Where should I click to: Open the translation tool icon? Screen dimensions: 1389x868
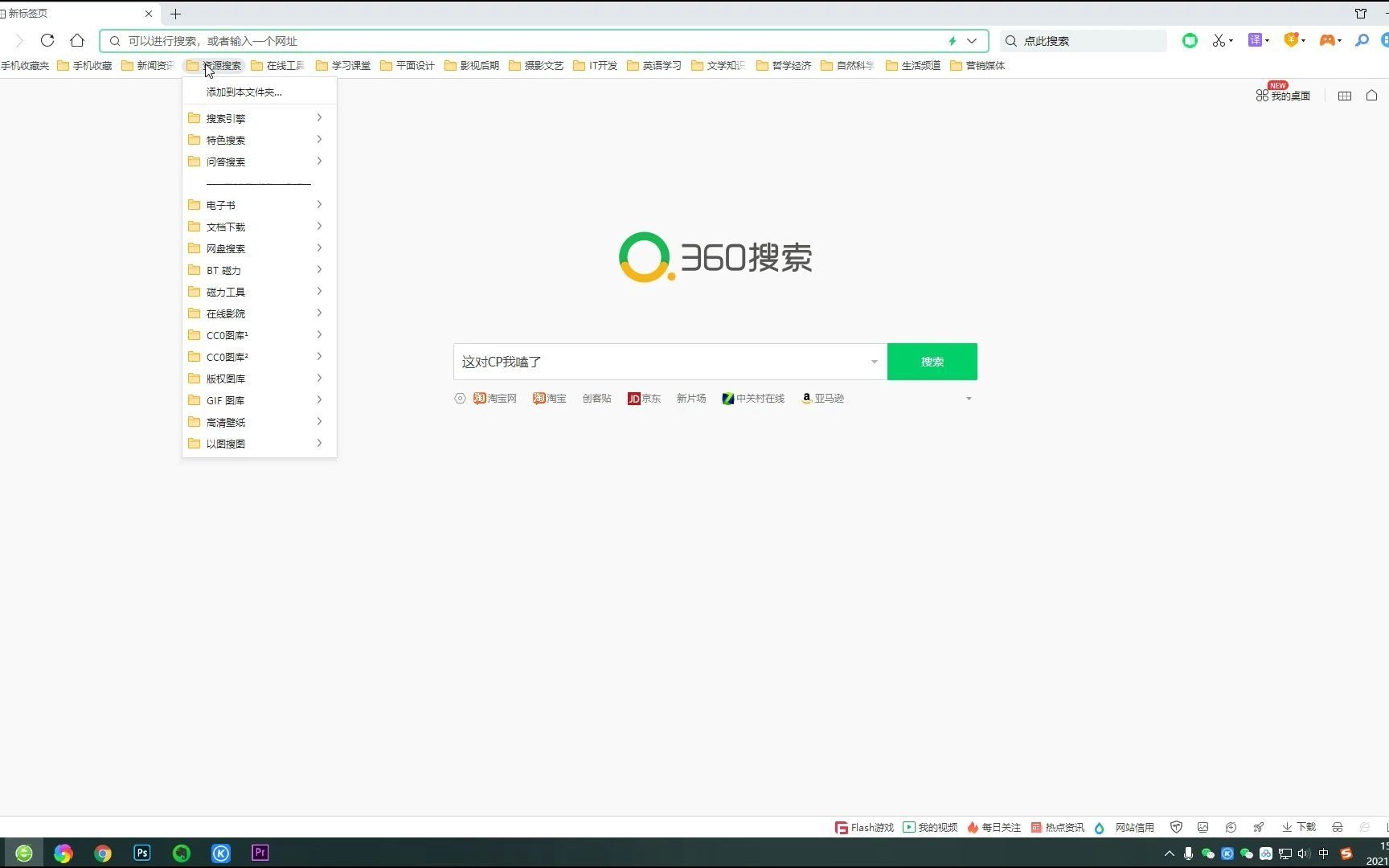[x=1255, y=40]
